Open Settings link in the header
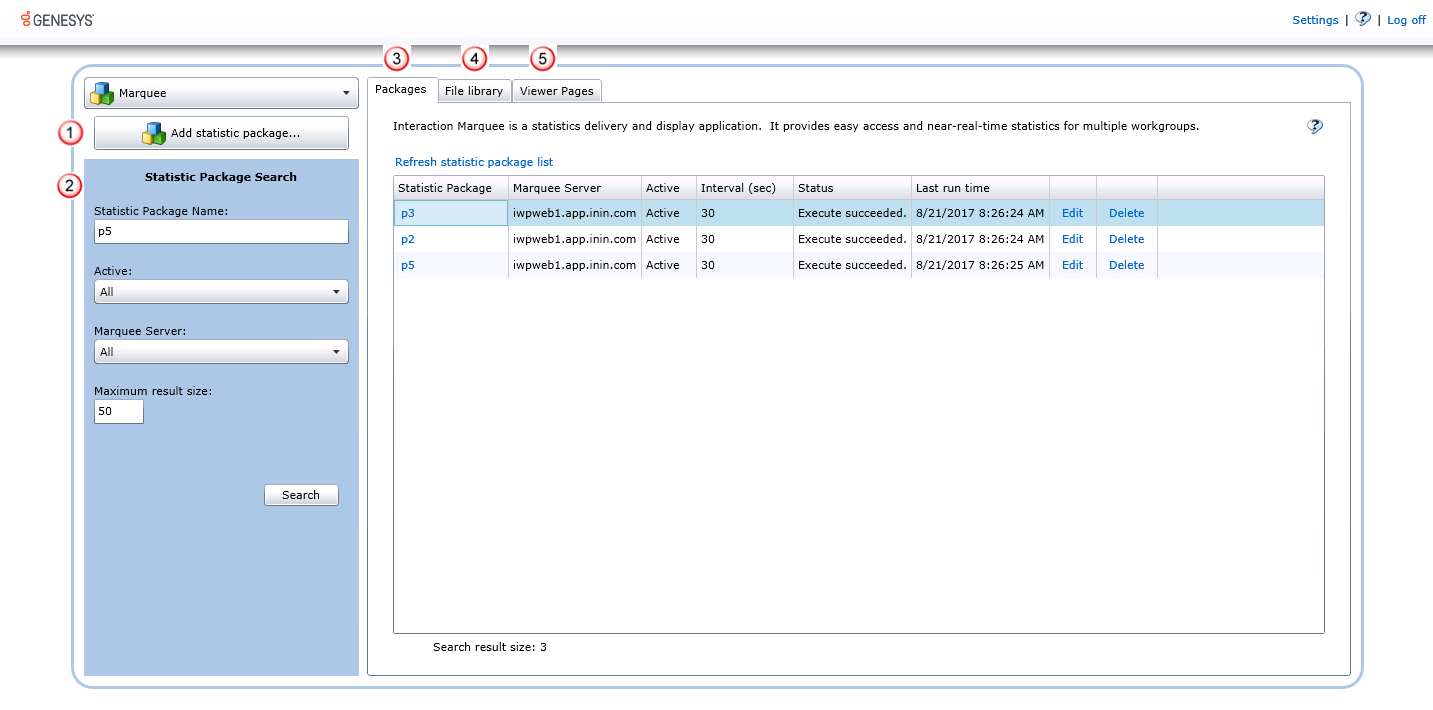This screenshot has height=710, width=1433. pyautogui.click(x=1314, y=20)
